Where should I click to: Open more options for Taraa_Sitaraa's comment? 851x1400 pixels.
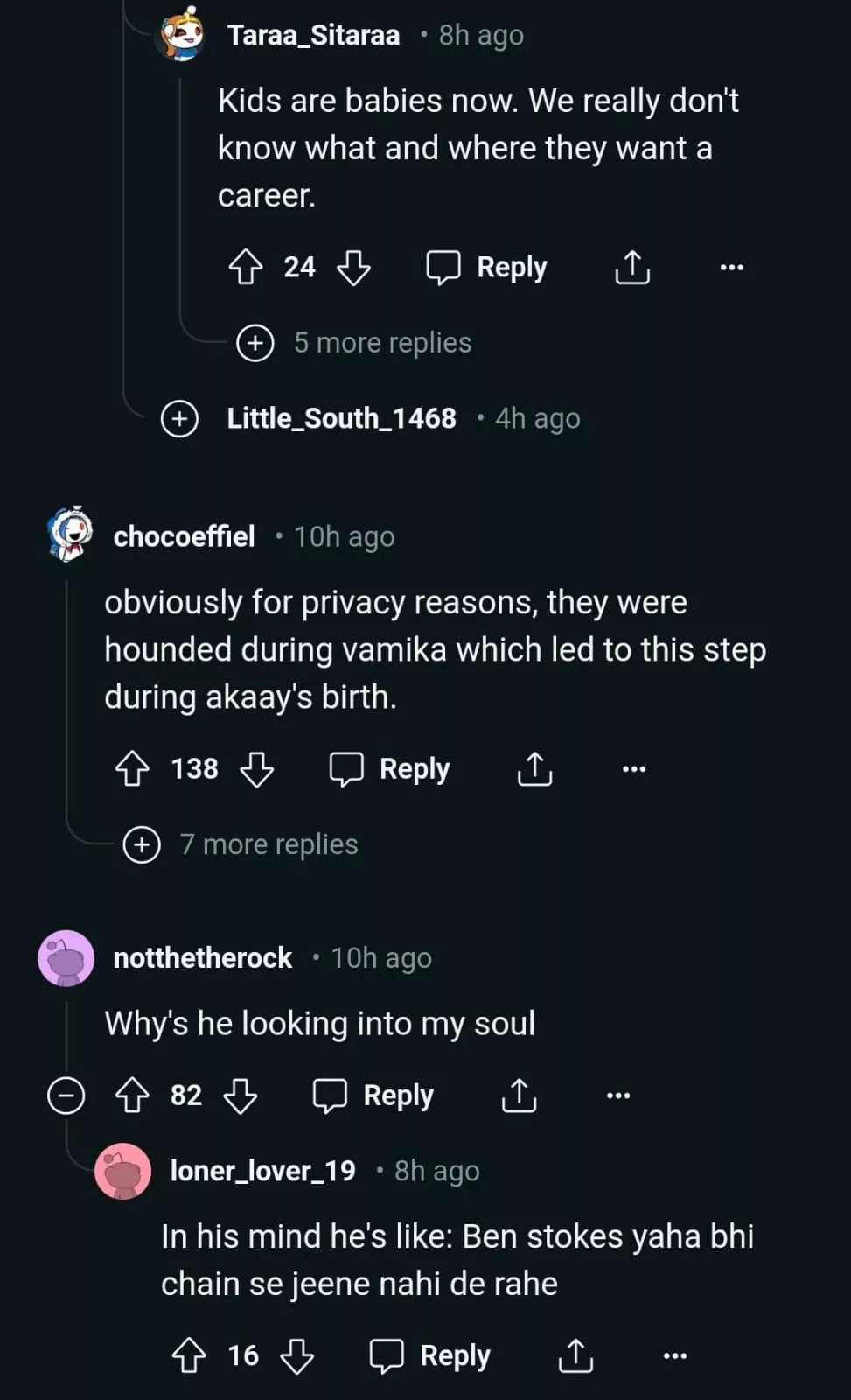(731, 267)
